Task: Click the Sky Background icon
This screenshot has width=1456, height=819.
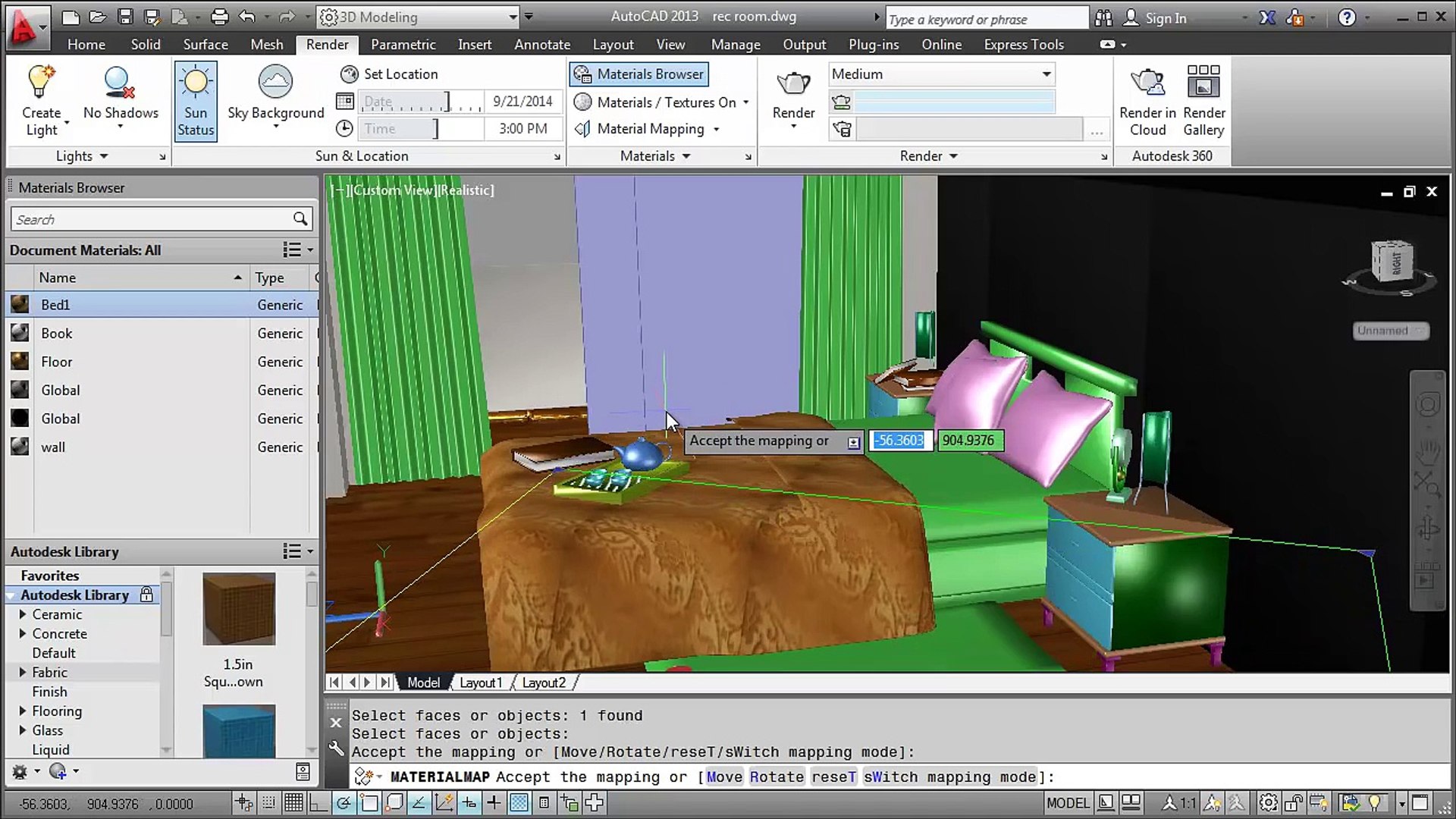Action: coord(275,83)
